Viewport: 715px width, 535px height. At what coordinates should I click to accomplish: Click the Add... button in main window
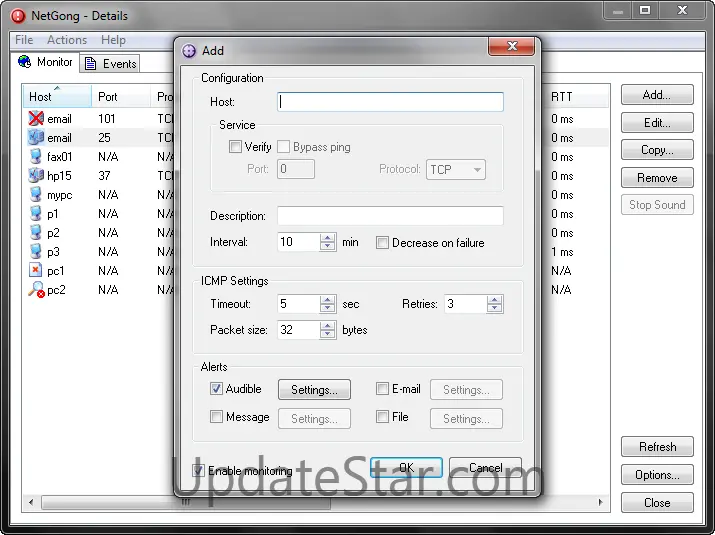[x=657, y=95]
